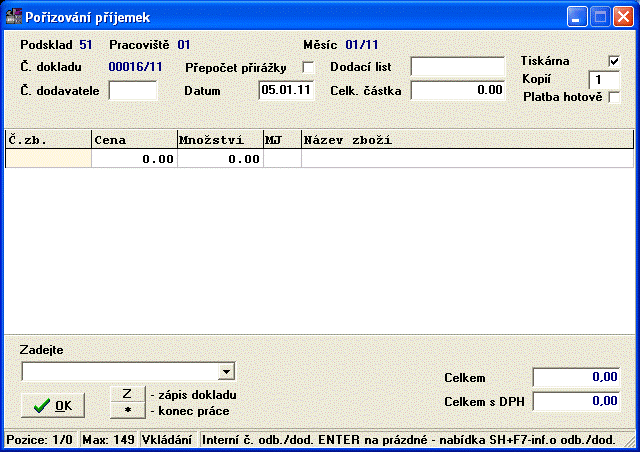This screenshot has width=640, height=452.
Task: Click the Měsíc value 01/11
Action: tap(362, 45)
